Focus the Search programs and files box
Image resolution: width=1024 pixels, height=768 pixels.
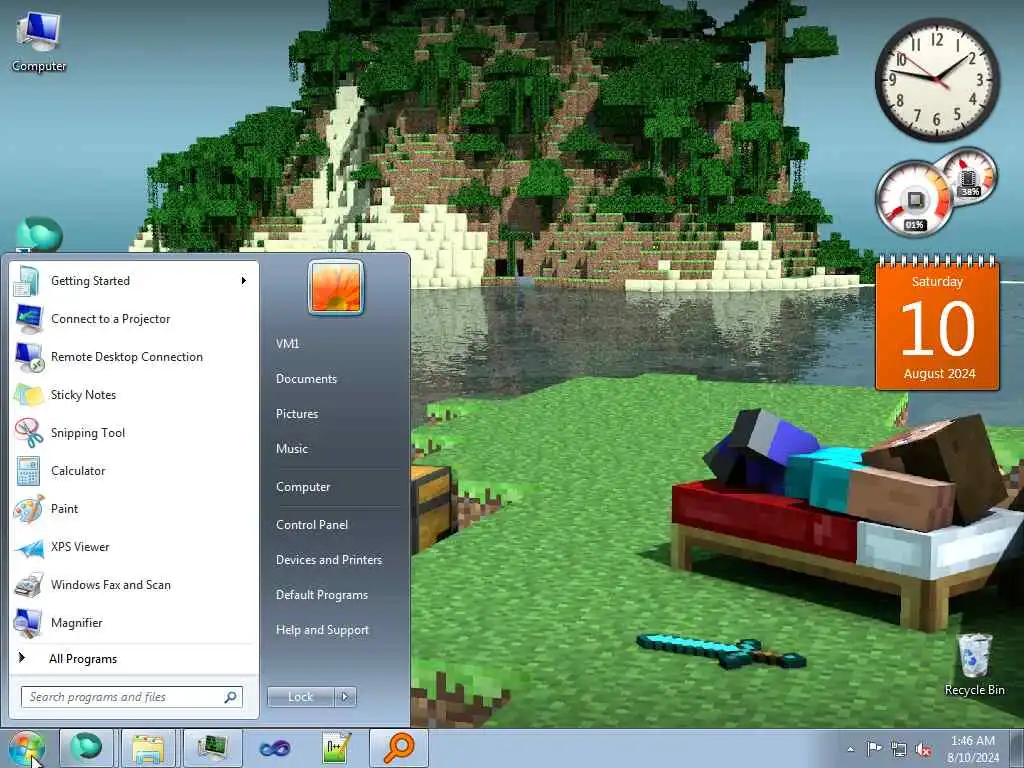coord(131,697)
